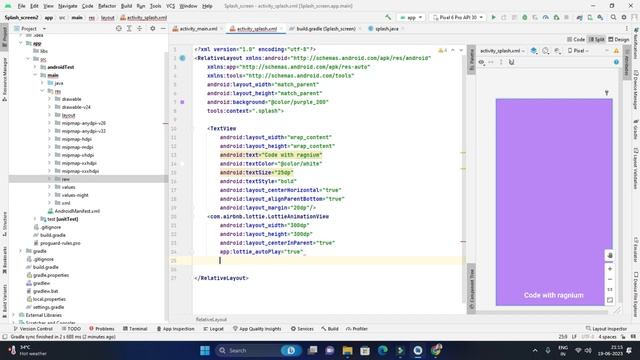Image resolution: width=640 pixels, height=360 pixels.
Task: Open Search Everywhere magnifier icon
Action: 613,18
